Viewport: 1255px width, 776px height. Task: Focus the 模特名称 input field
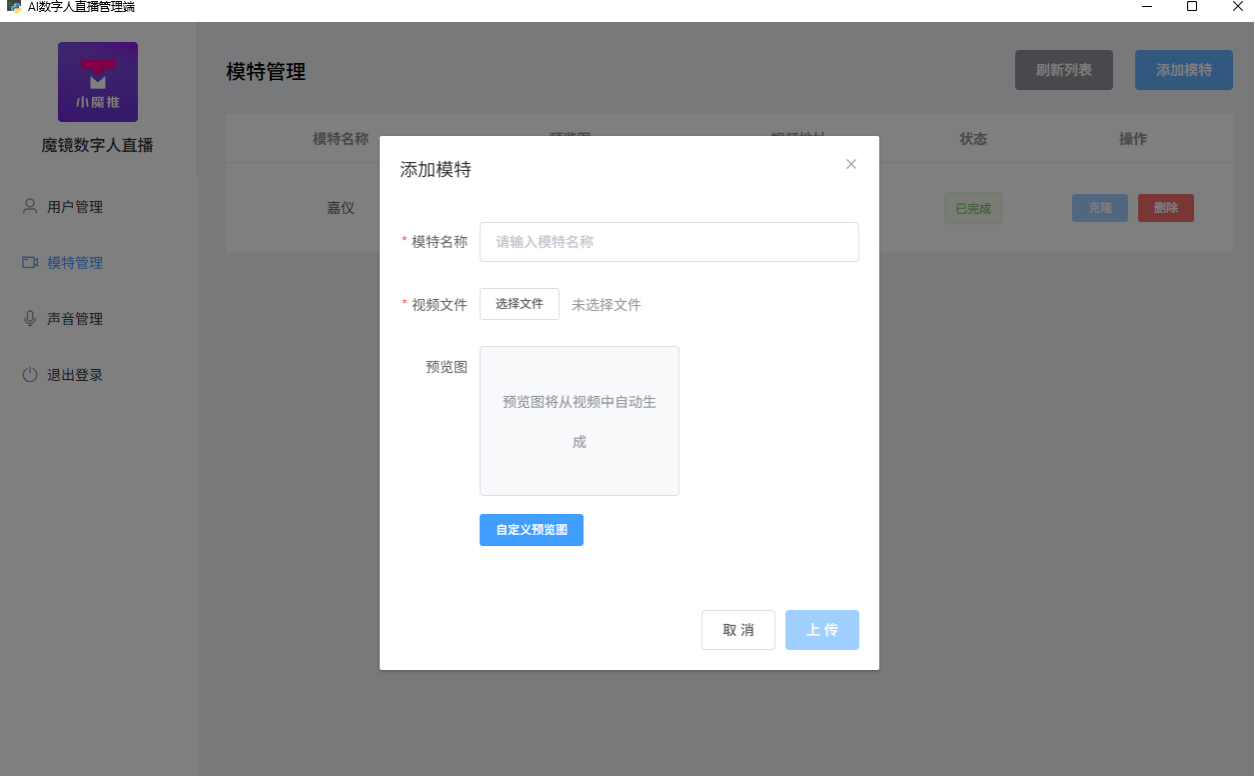pyautogui.click(x=669, y=242)
